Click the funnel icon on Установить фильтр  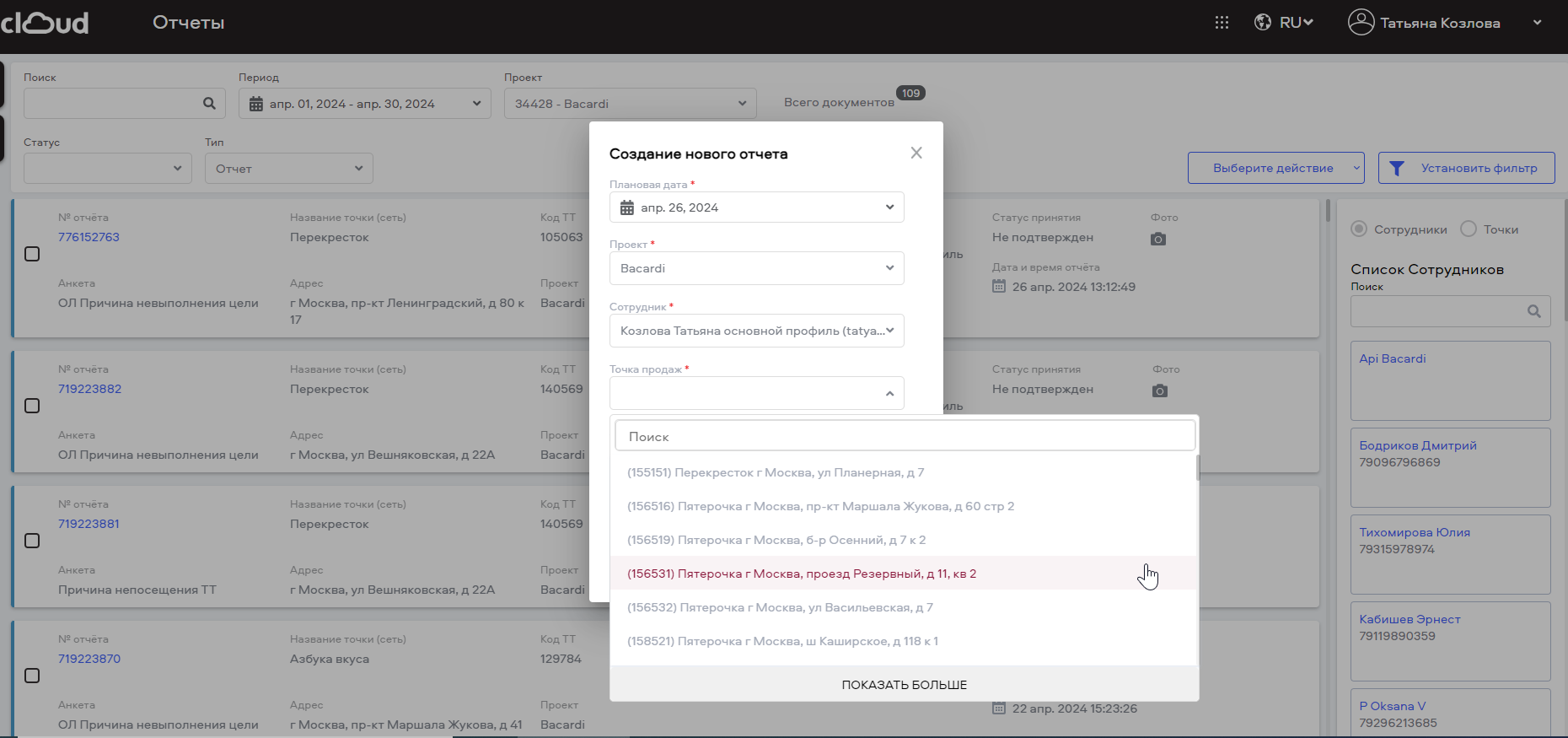pos(1397,168)
